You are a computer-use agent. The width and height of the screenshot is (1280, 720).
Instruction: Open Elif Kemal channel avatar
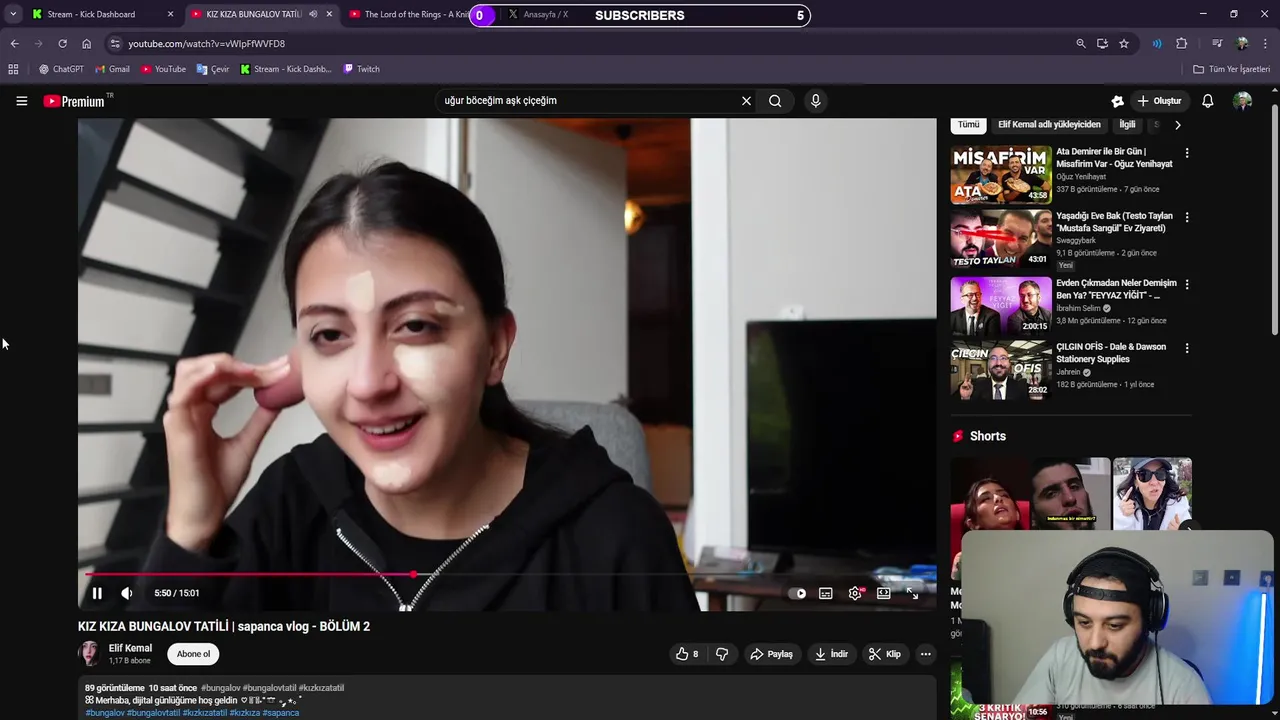click(x=90, y=654)
